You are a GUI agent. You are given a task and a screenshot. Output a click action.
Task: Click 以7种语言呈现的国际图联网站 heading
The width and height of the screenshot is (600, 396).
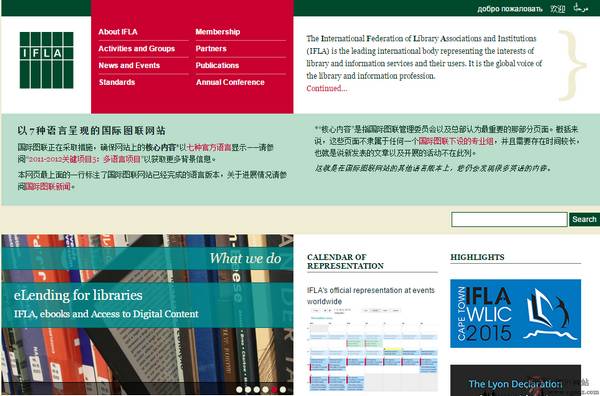91,131
